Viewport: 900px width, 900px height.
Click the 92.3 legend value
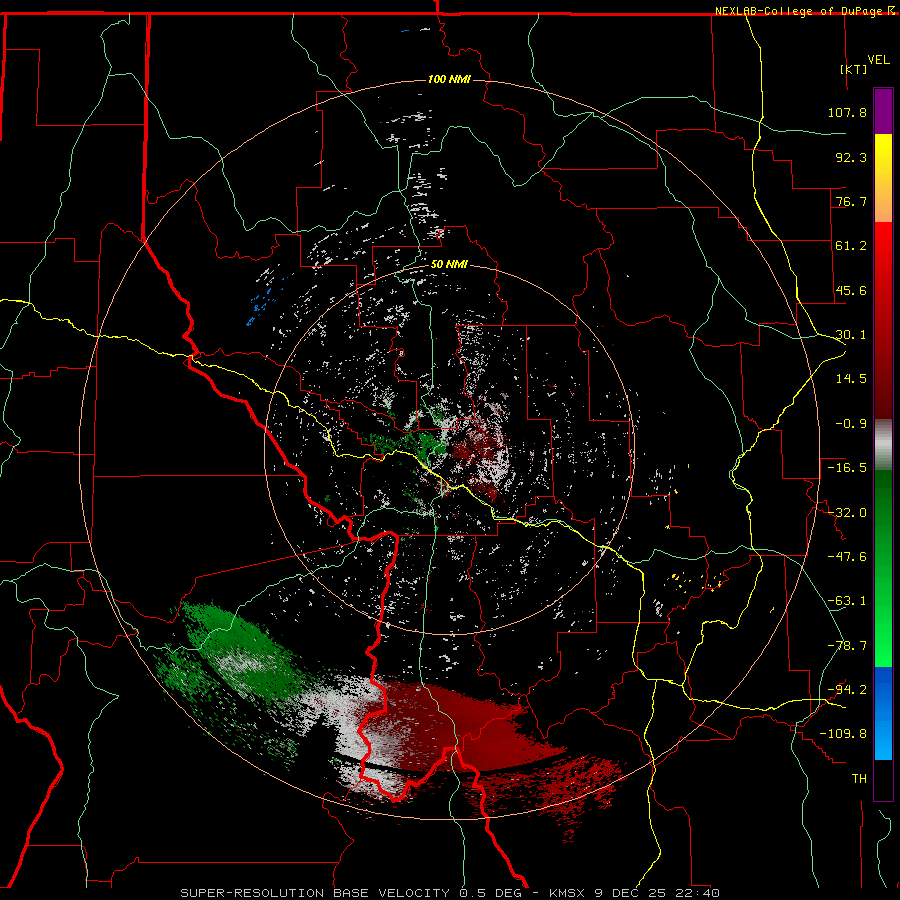tap(851, 157)
